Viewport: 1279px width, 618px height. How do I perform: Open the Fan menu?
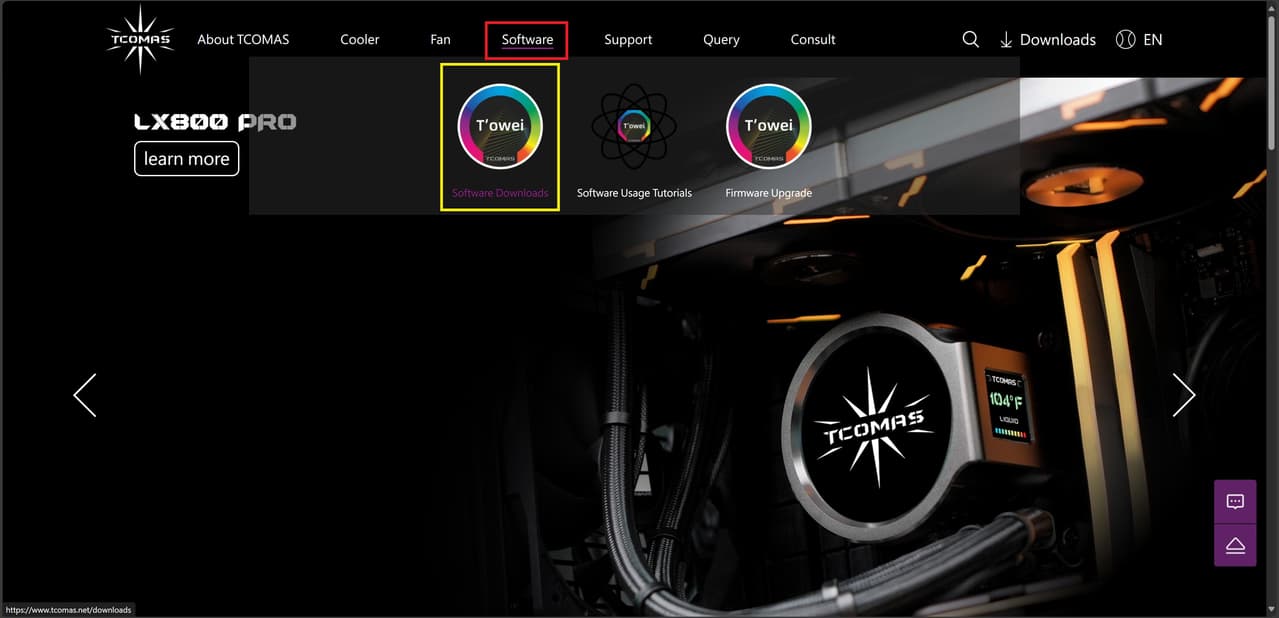[x=440, y=40]
